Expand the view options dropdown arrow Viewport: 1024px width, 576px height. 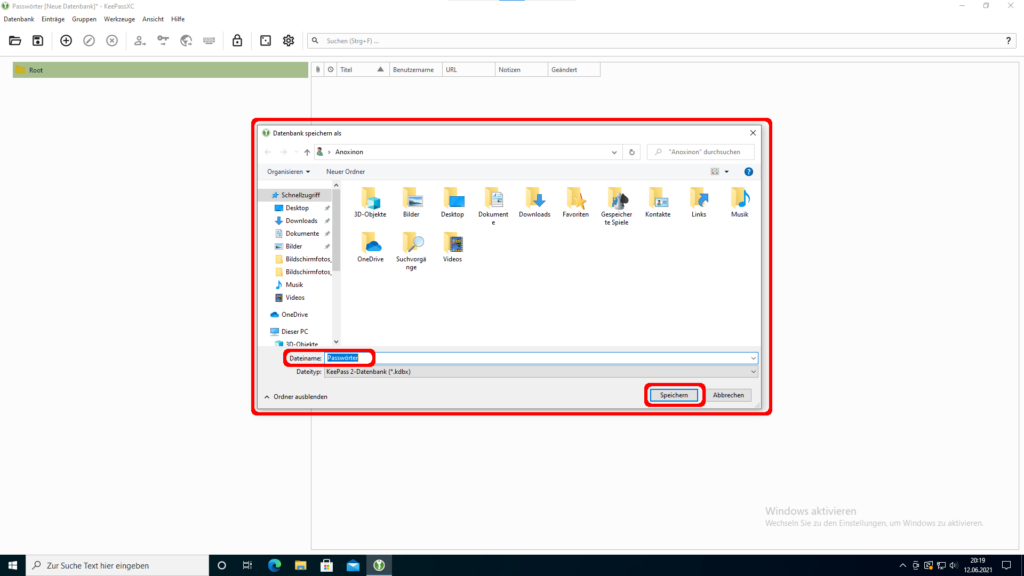(x=726, y=172)
